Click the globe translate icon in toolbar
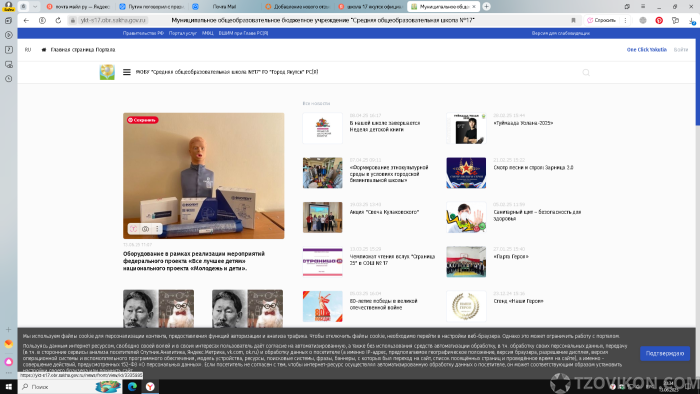The height and width of the screenshot is (394, 700). (643, 21)
